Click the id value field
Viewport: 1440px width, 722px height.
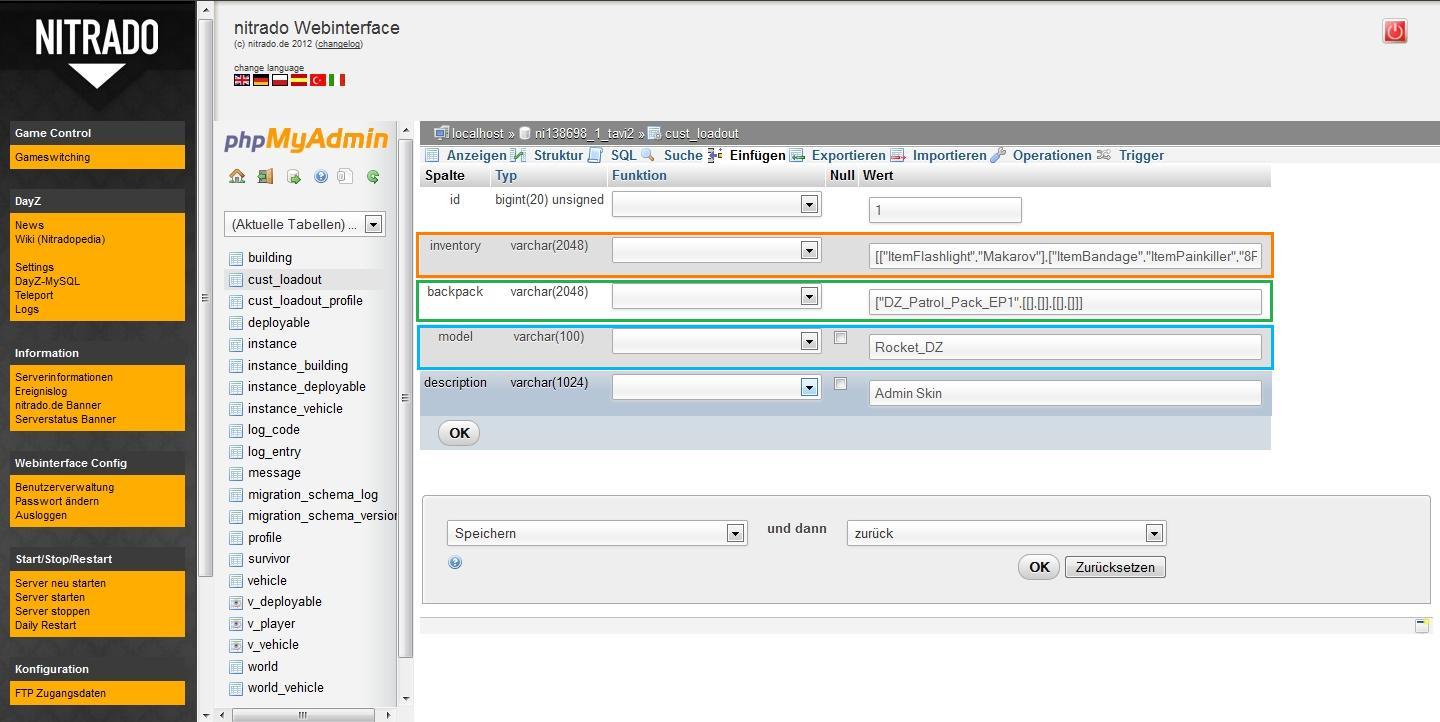[945, 209]
